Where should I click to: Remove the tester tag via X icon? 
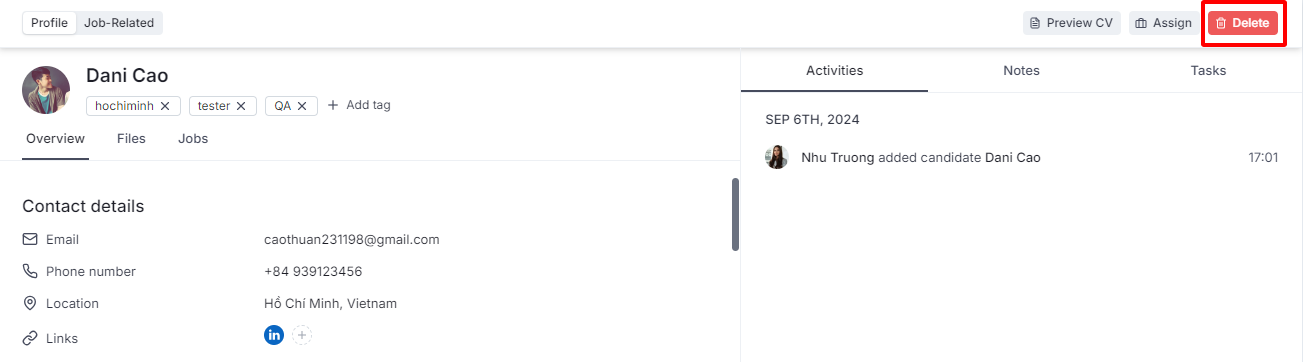pos(241,106)
